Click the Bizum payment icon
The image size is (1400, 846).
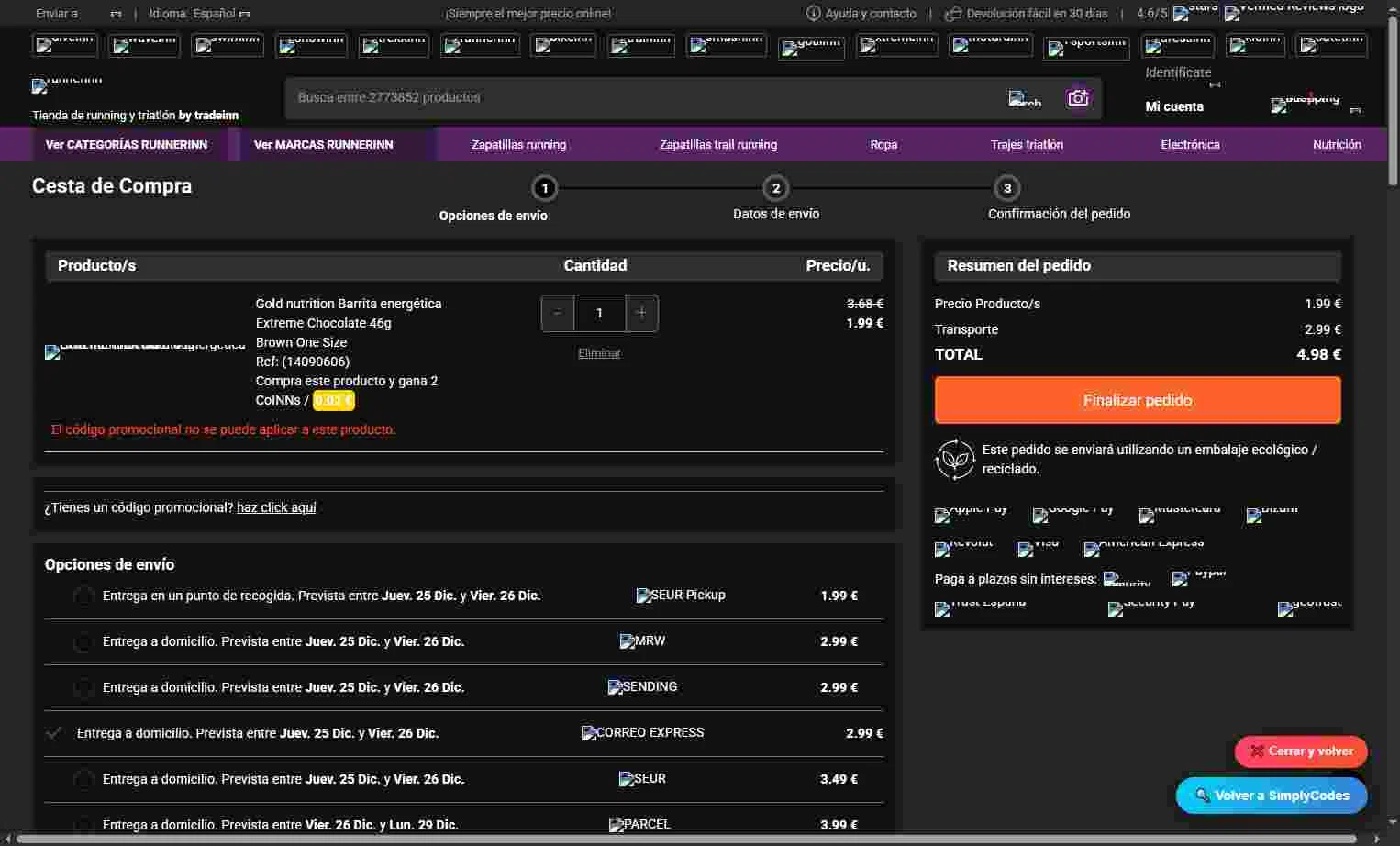1272,515
